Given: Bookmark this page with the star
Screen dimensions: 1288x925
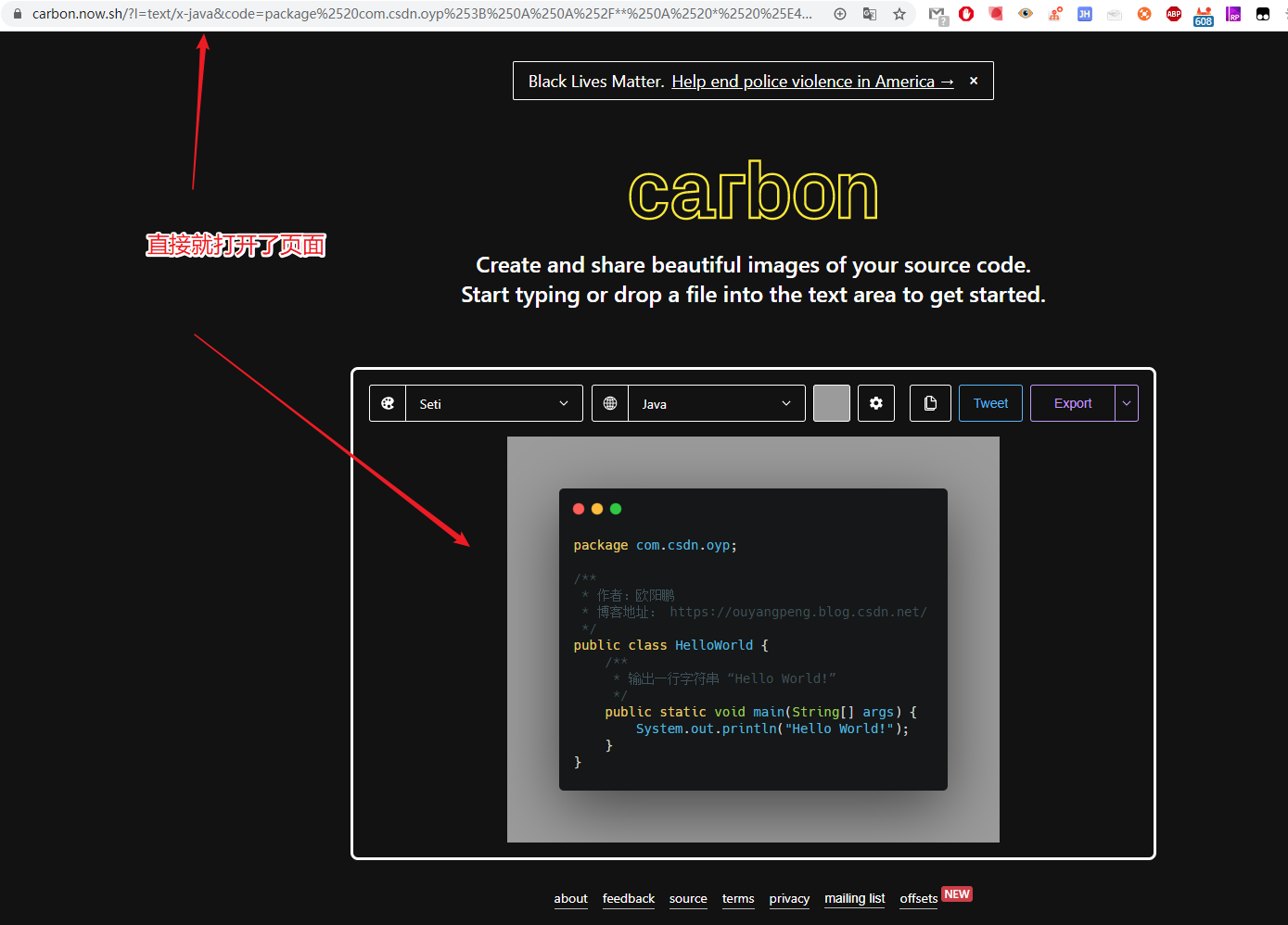Looking at the screenshot, I should (899, 14).
